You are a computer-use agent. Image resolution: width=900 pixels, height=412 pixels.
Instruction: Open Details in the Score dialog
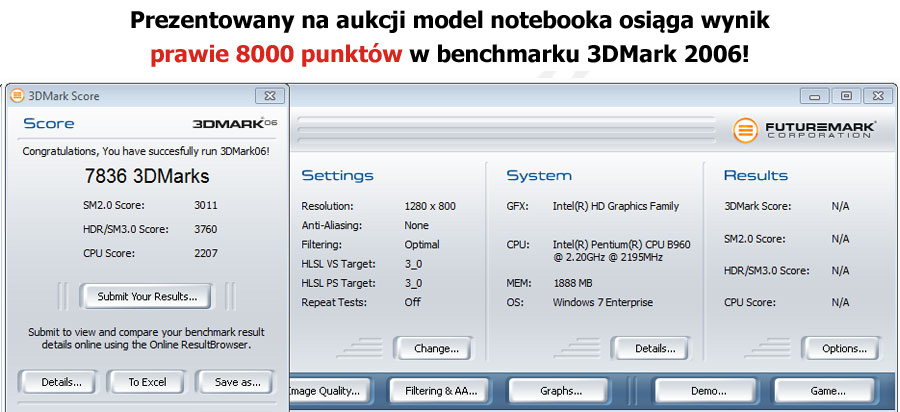point(56,382)
